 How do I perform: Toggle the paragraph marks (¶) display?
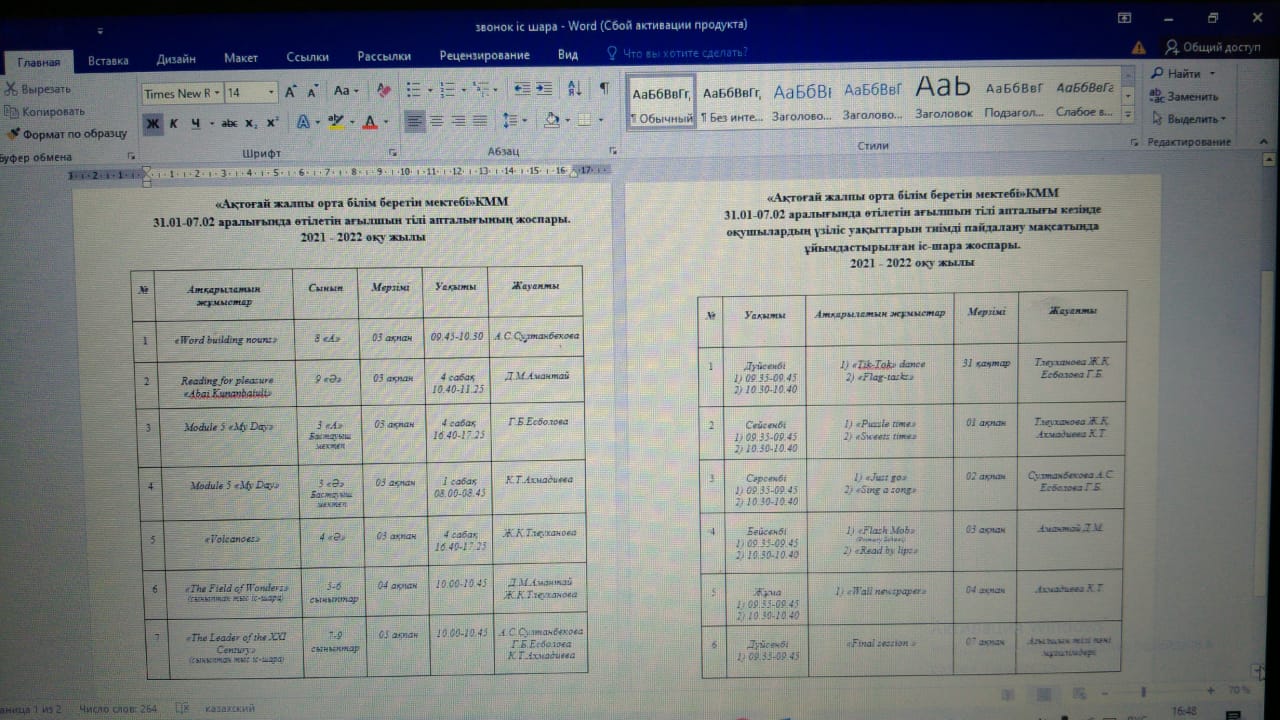(x=603, y=88)
